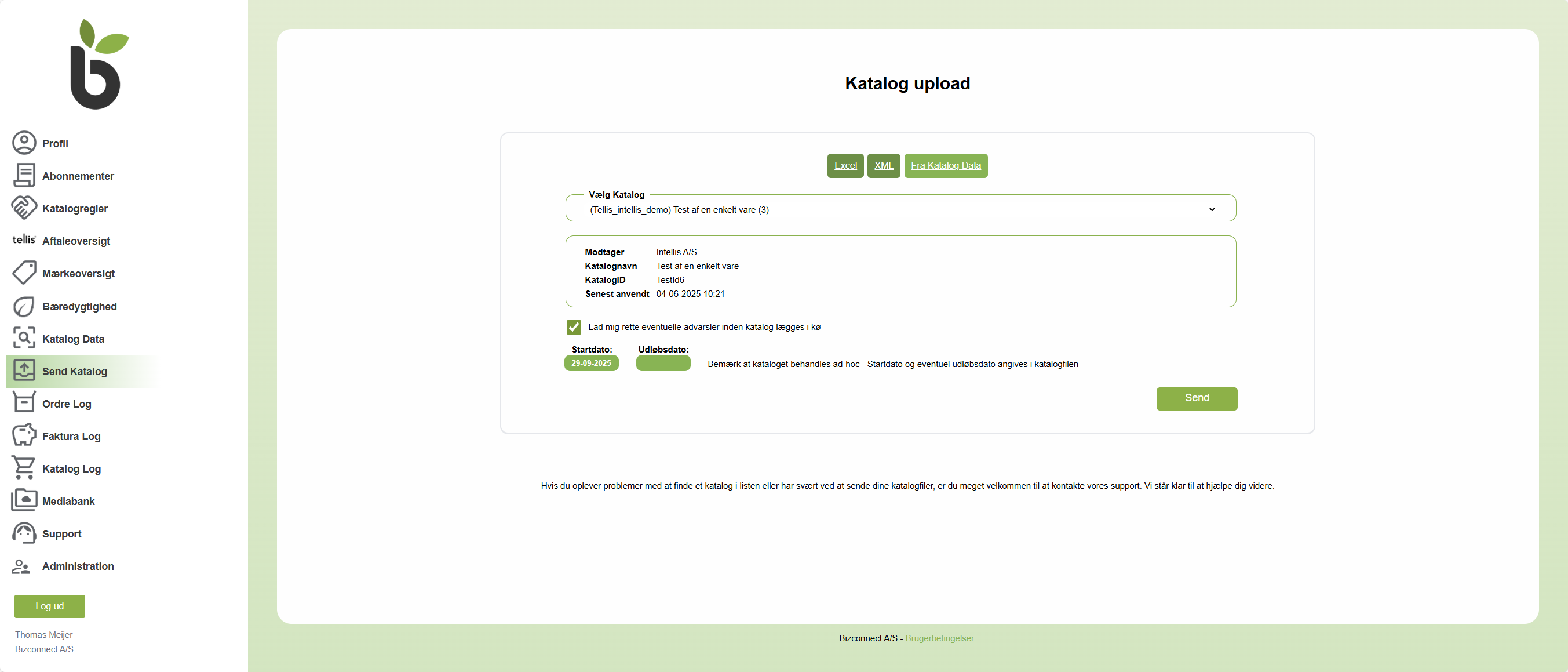Switch to the Excel upload tab
The height and width of the screenshot is (672, 1568).
(x=845, y=166)
